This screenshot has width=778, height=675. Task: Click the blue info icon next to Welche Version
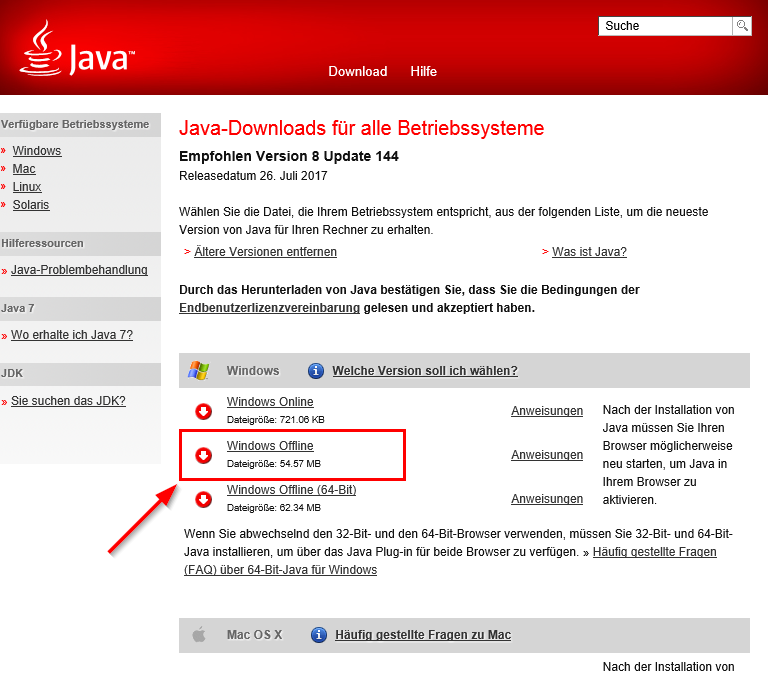(x=316, y=371)
